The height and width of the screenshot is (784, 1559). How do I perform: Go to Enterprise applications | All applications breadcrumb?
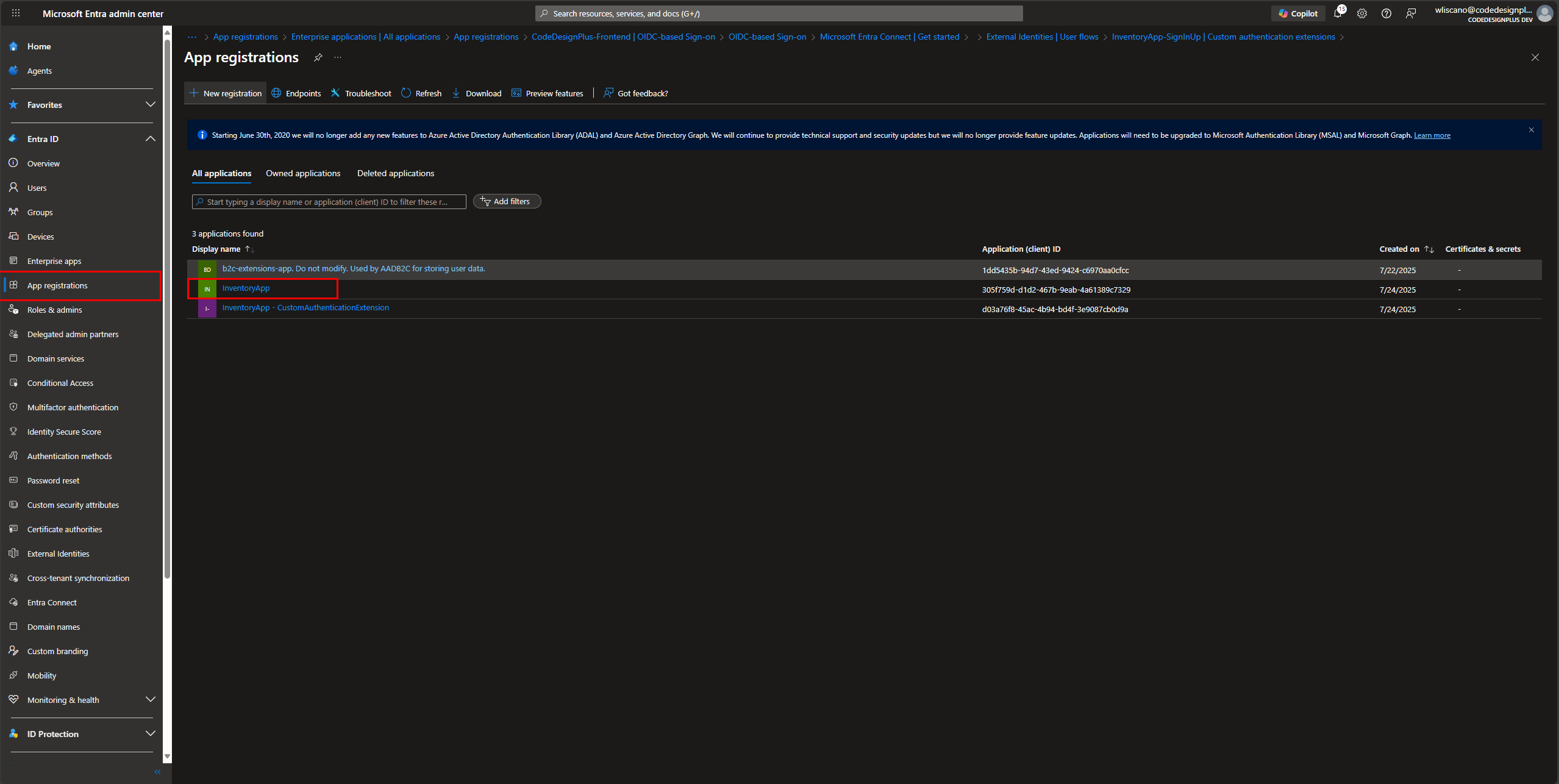(366, 37)
